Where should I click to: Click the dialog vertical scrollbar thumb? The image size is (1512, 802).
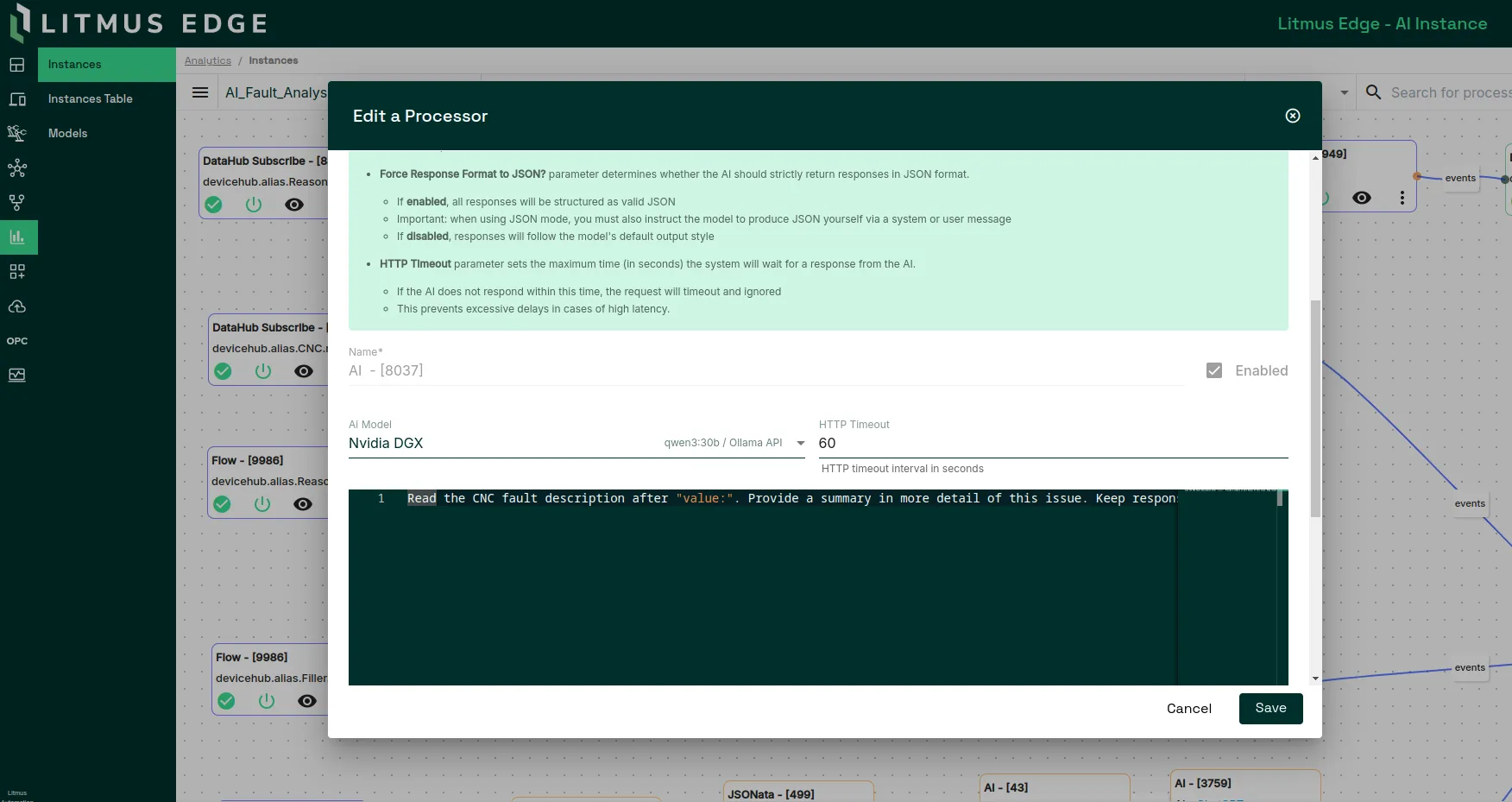(1315, 408)
